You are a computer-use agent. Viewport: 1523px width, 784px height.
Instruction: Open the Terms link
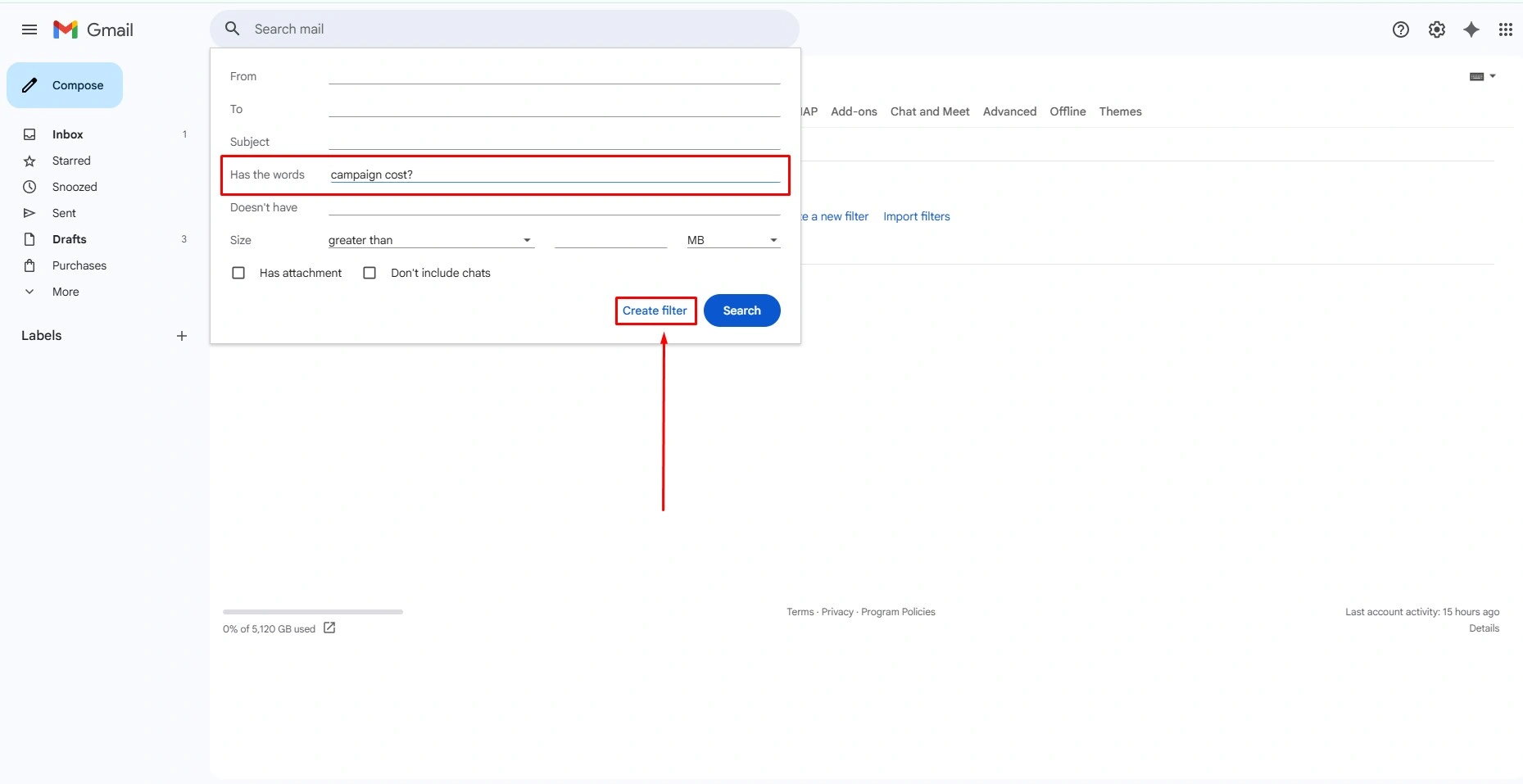pyautogui.click(x=800, y=612)
